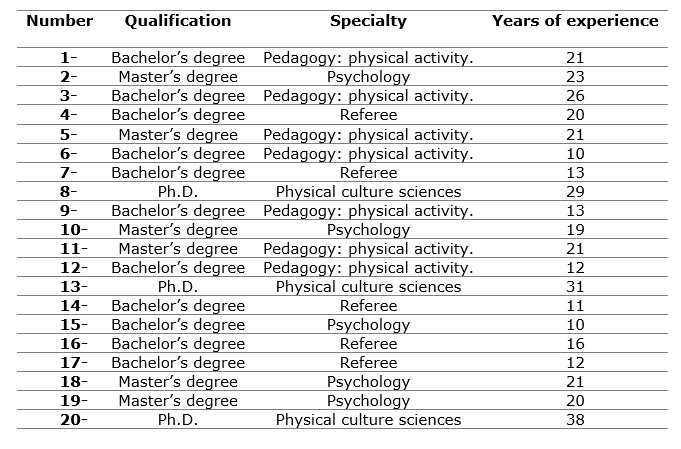Screen dimensions: 681x449
Task: Click Referee specialty in row 17
Action: (x=368, y=363)
